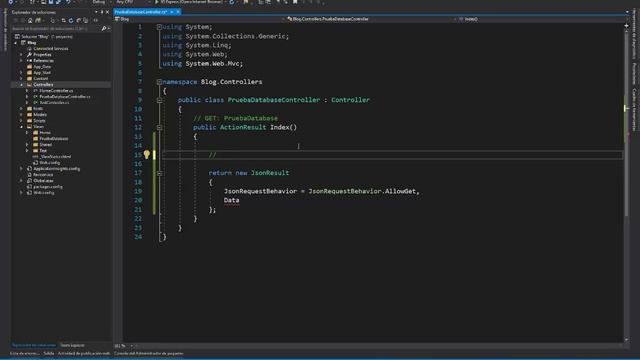
Task: Open the Blog project navigation dropdown
Action: pos(199,19)
